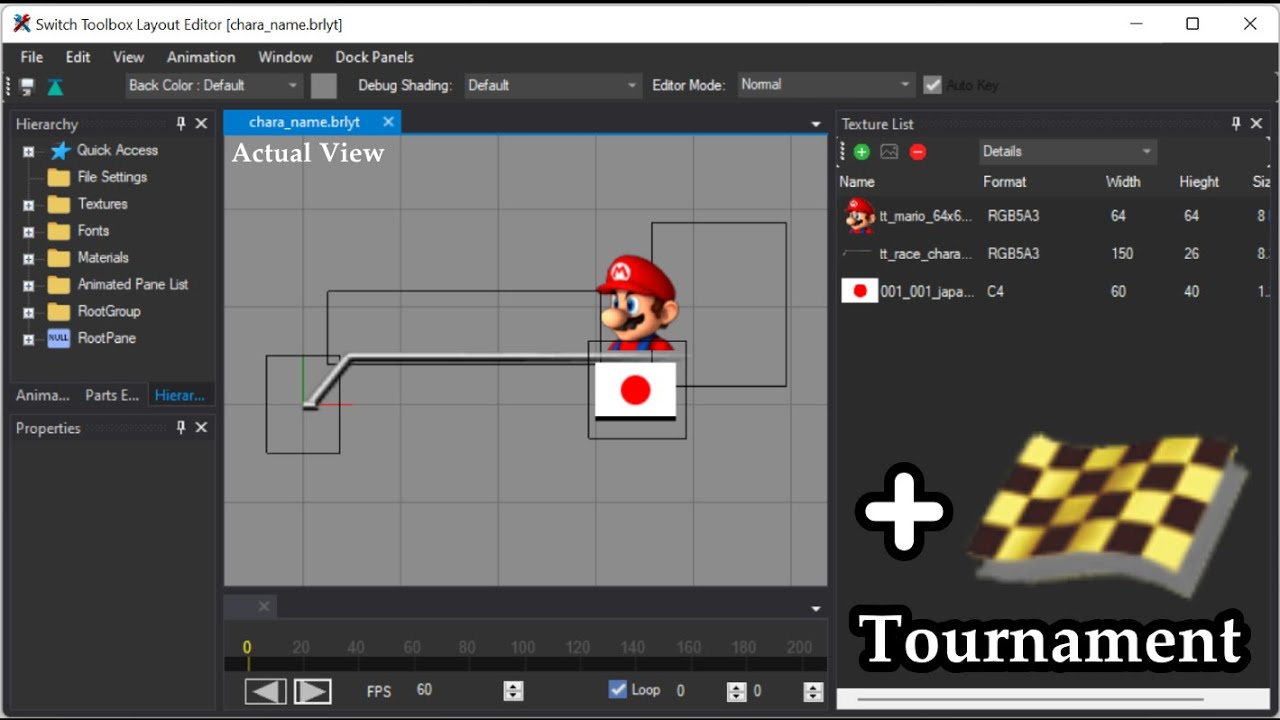Expand the RootGroup tree node
The width and height of the screenshot is (1280, 720).
tap(28, 313)
